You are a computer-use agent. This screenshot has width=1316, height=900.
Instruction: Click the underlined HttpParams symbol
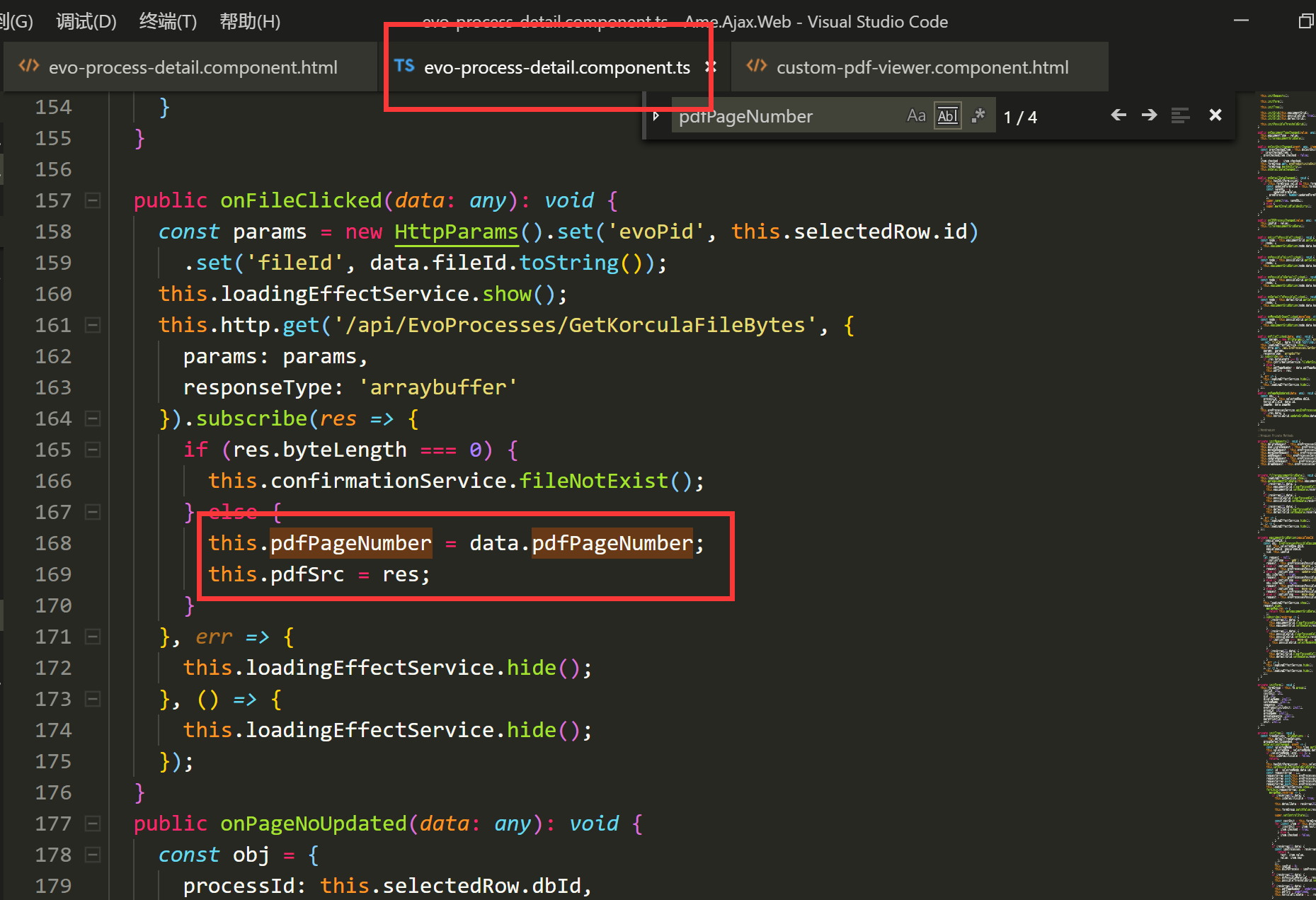(457, 232)
